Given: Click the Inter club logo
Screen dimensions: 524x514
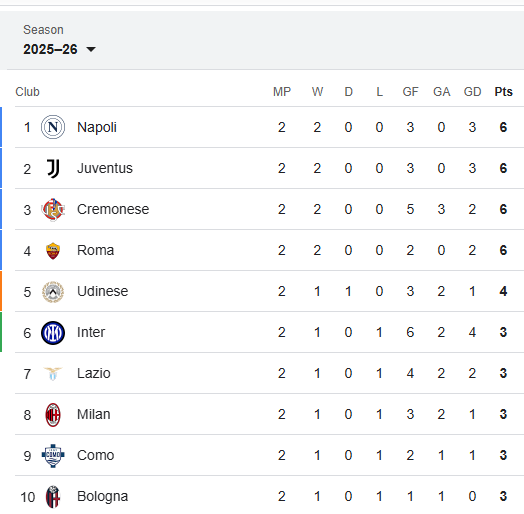Looking at the screenshot, I should pyautogui.click(x=53, y=333).
